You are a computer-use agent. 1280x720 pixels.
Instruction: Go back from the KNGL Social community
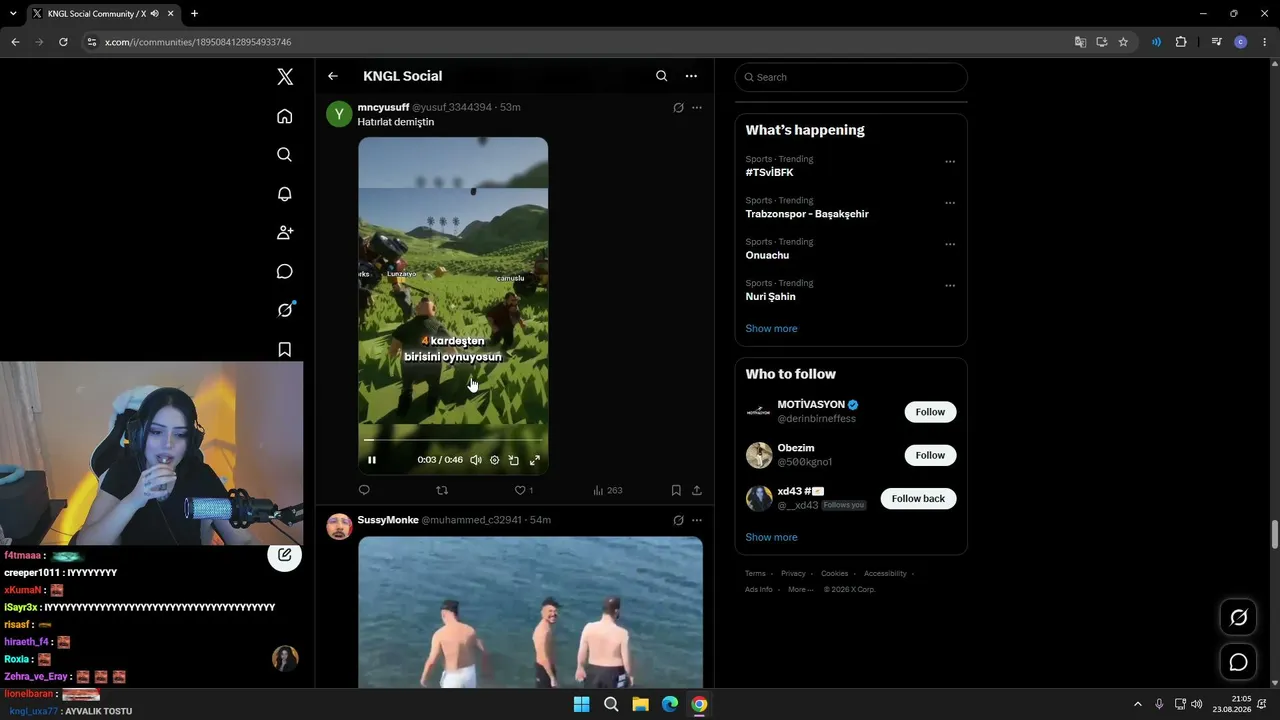tap(333, 76)
